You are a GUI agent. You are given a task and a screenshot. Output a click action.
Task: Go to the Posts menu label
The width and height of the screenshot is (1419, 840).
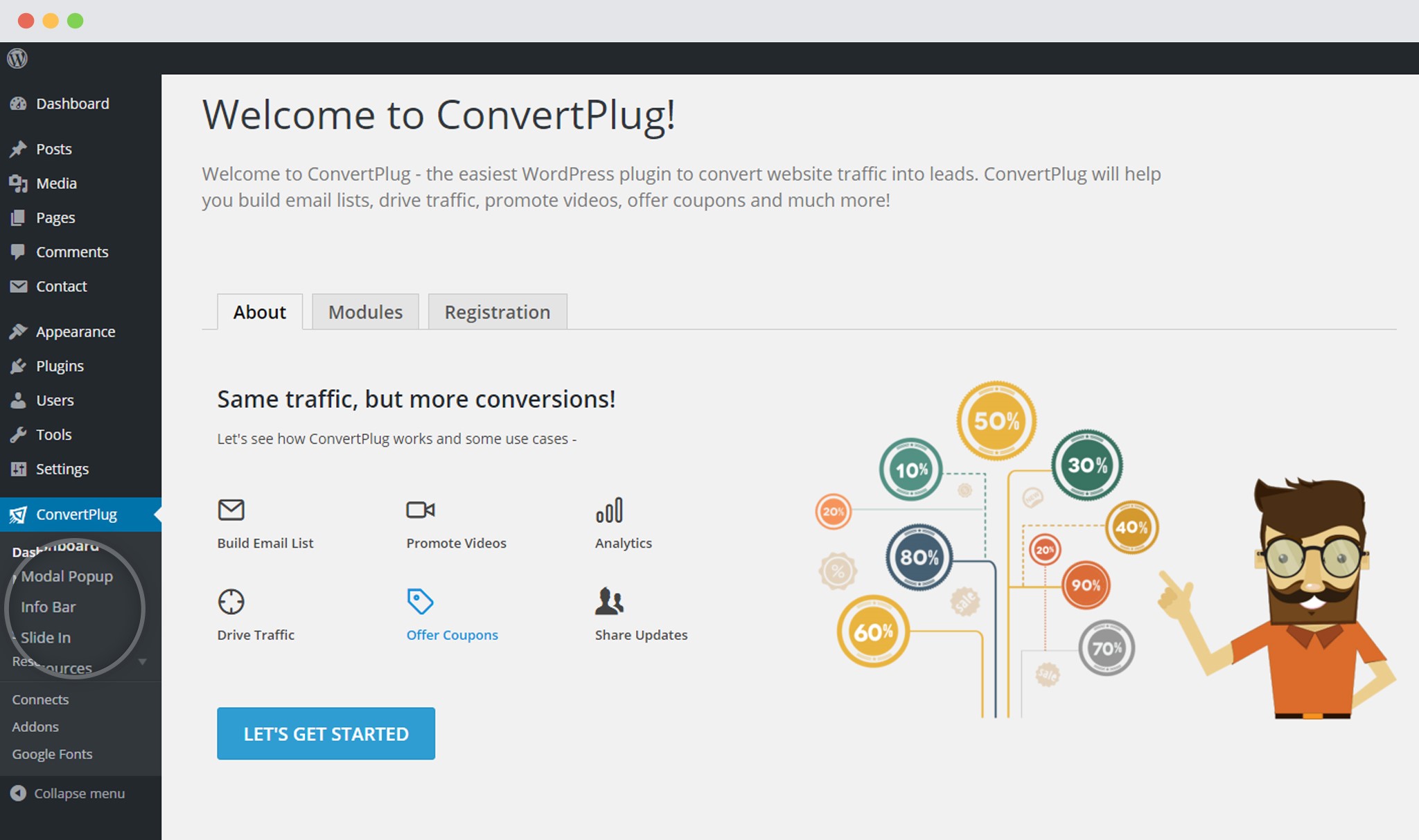coord(54,149)
